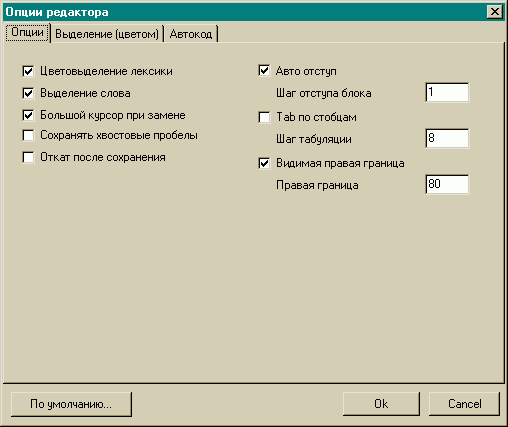Focus the Правая граница value field
This screenshot has height=427, width=508.
click(447, 184)
